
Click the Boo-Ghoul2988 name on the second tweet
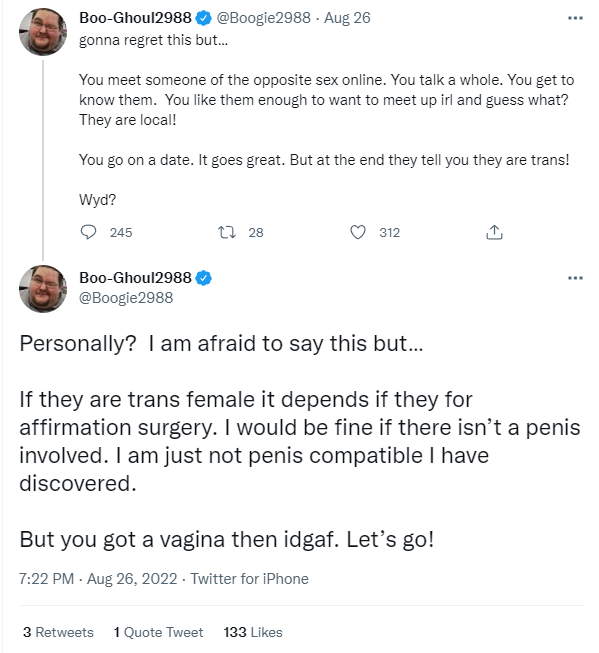tap(135, 278)
